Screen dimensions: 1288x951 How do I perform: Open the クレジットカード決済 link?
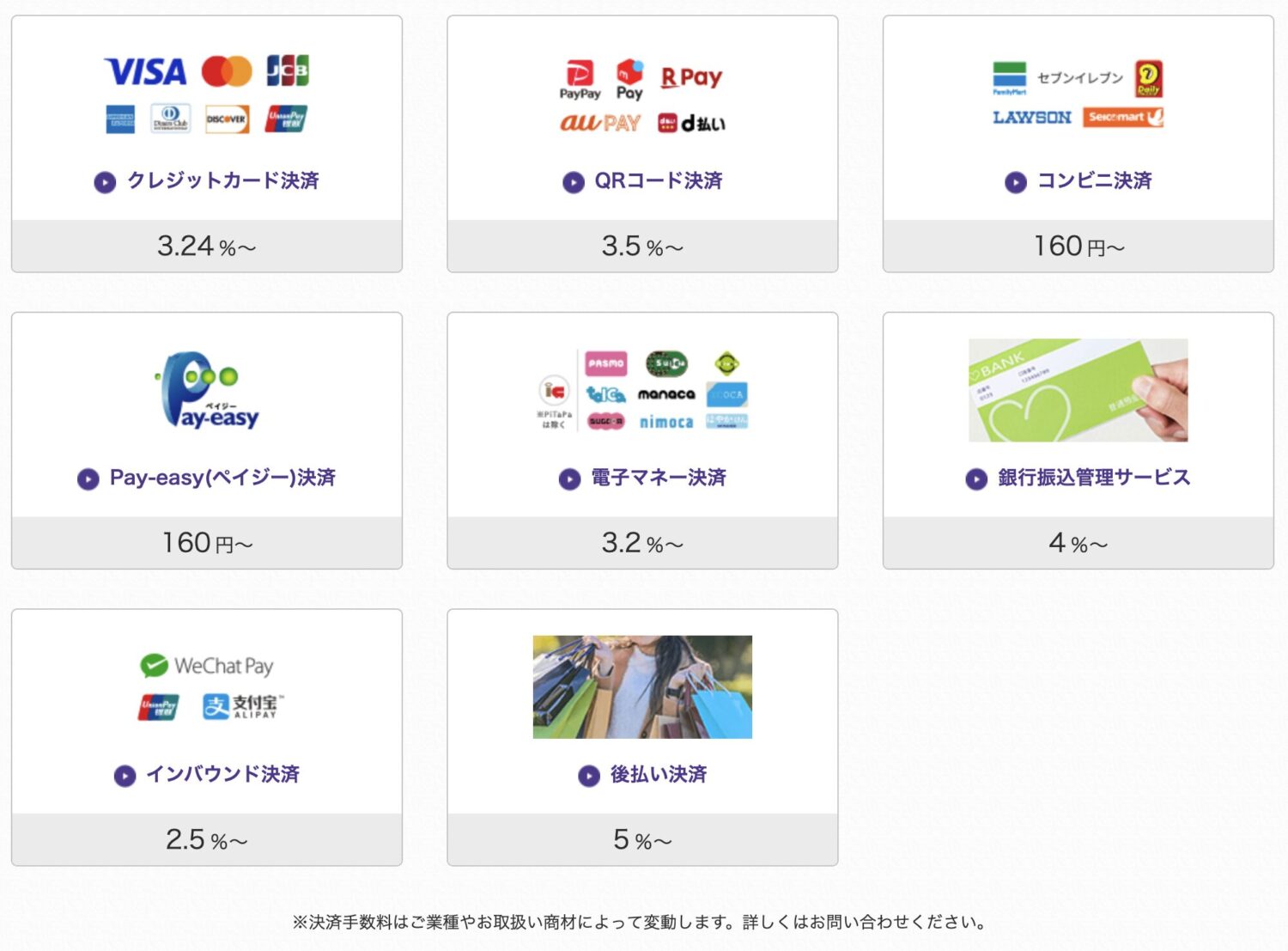coord(222,181)
